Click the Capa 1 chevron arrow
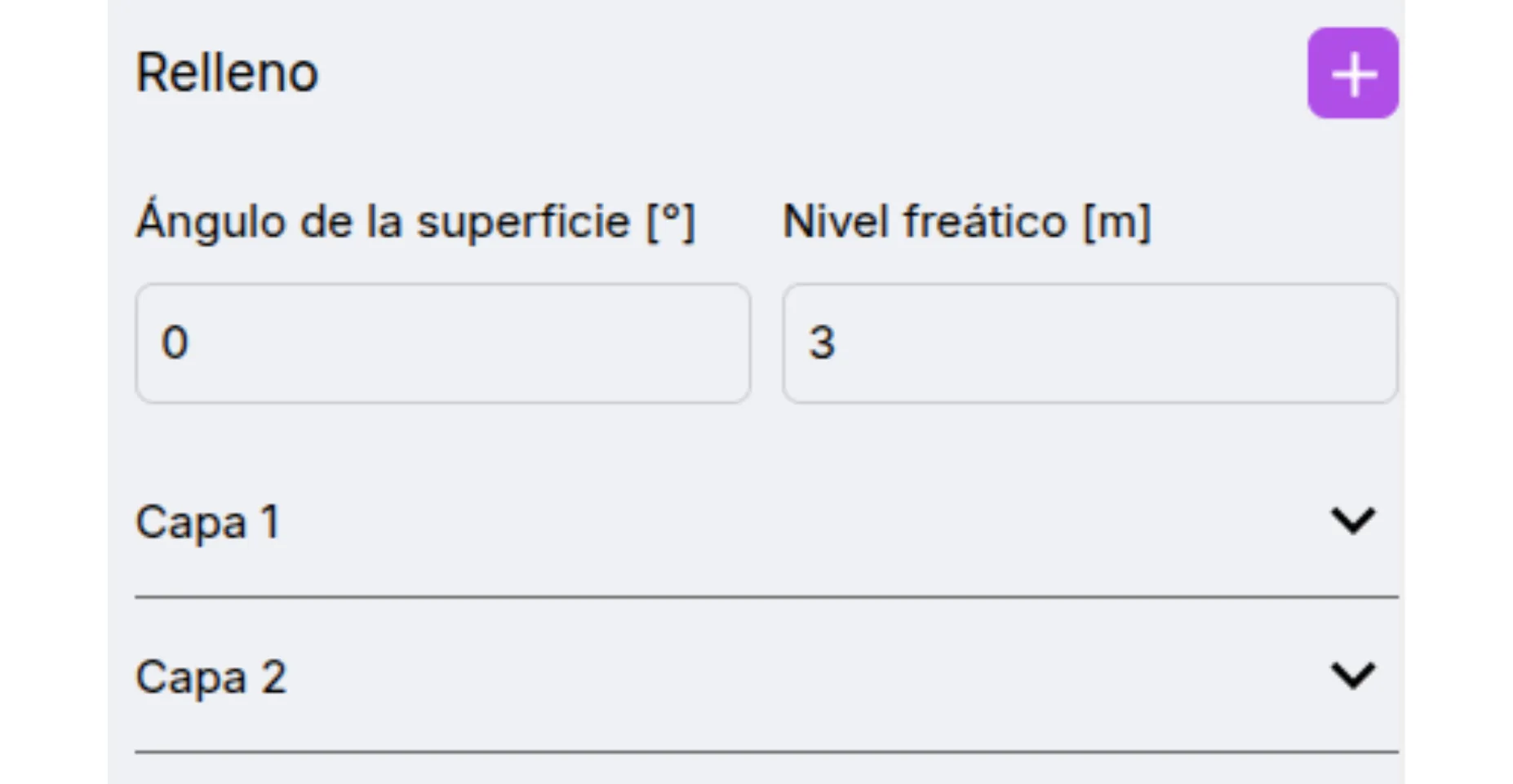 click(1352, 520)
